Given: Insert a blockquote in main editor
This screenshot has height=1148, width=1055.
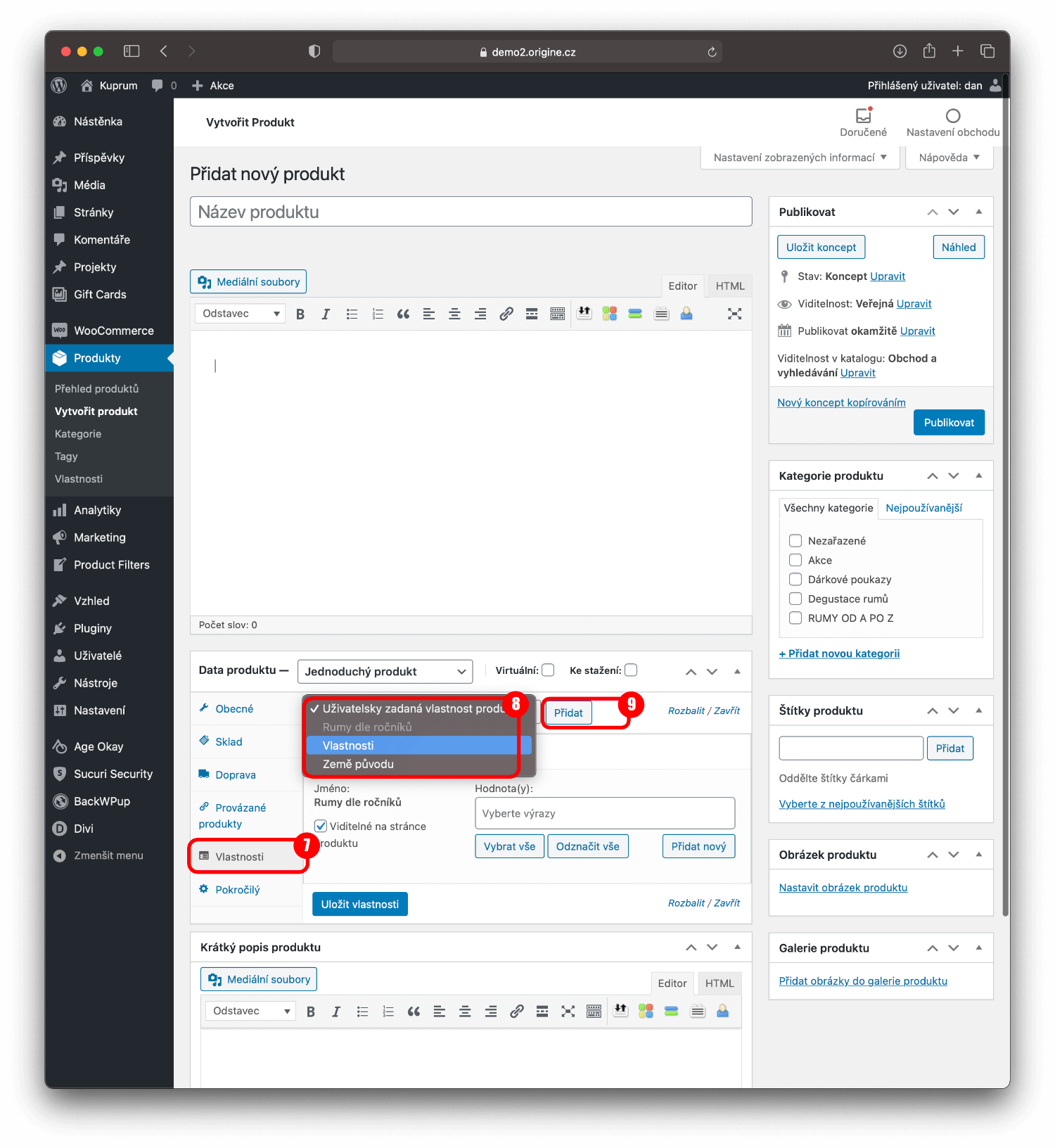Looking at the screenshot, I should tap(403, 314).
